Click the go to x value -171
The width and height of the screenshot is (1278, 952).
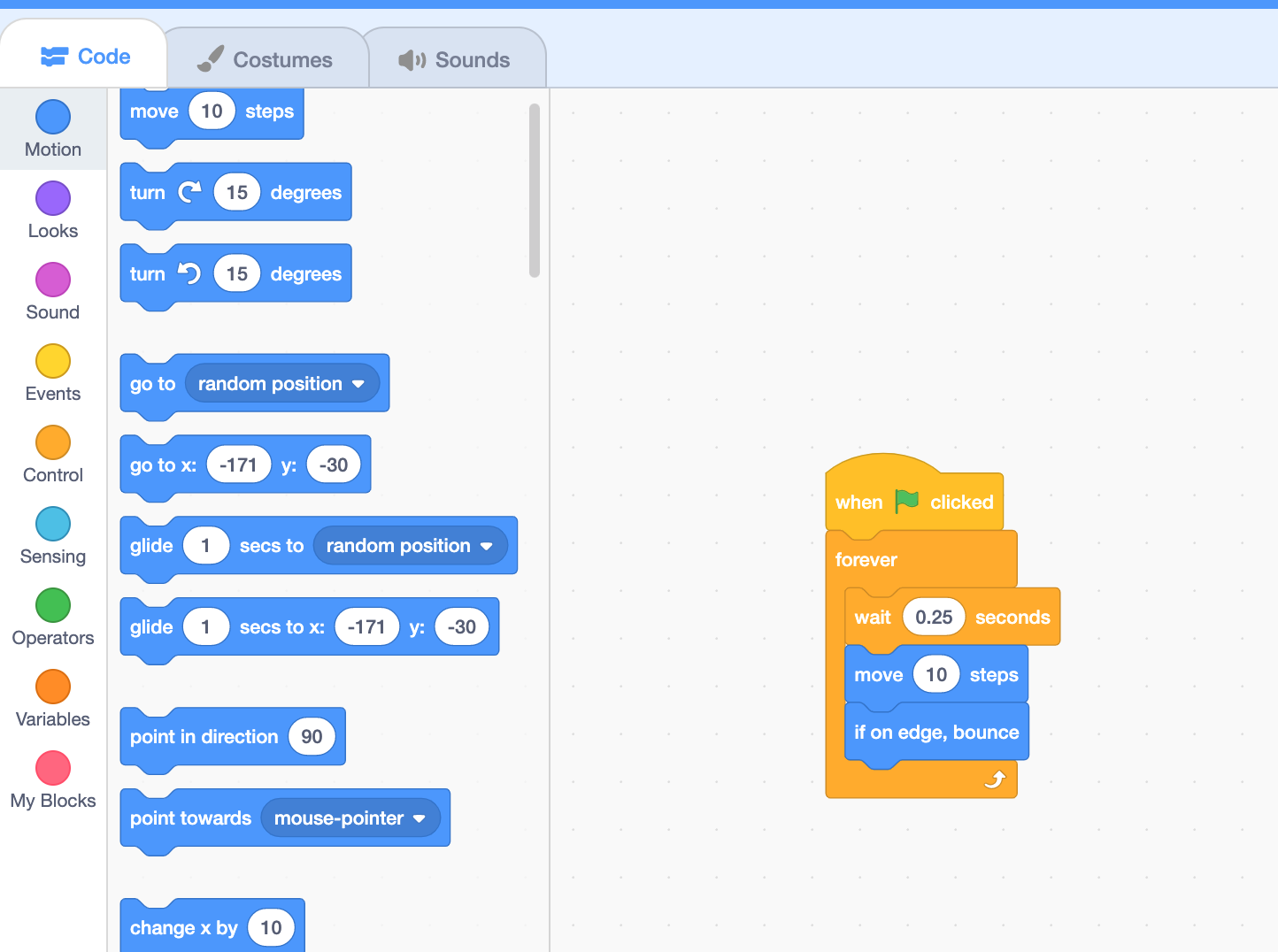click(x=239, y=464)
